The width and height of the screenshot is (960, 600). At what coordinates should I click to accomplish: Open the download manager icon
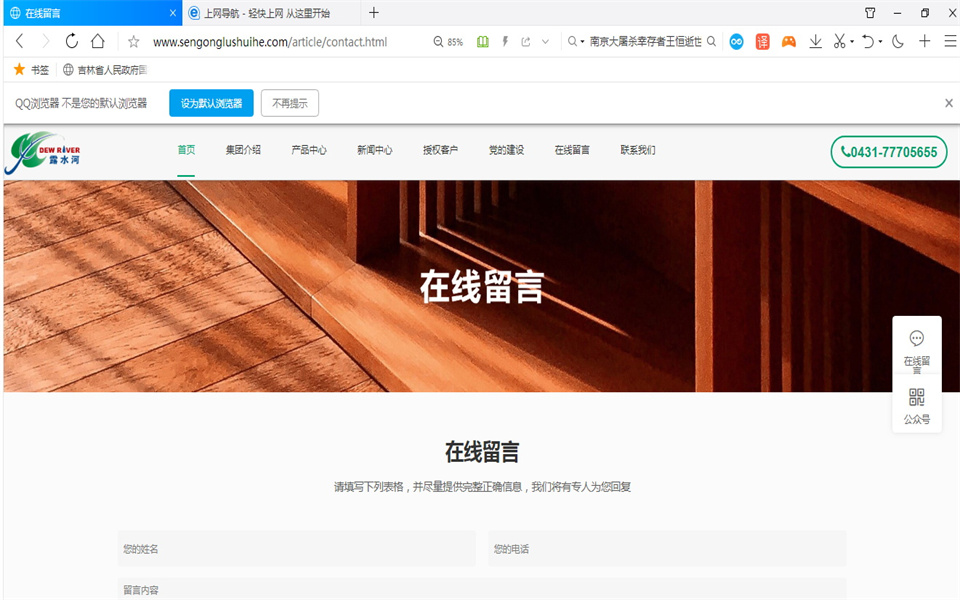click(816, 41)
